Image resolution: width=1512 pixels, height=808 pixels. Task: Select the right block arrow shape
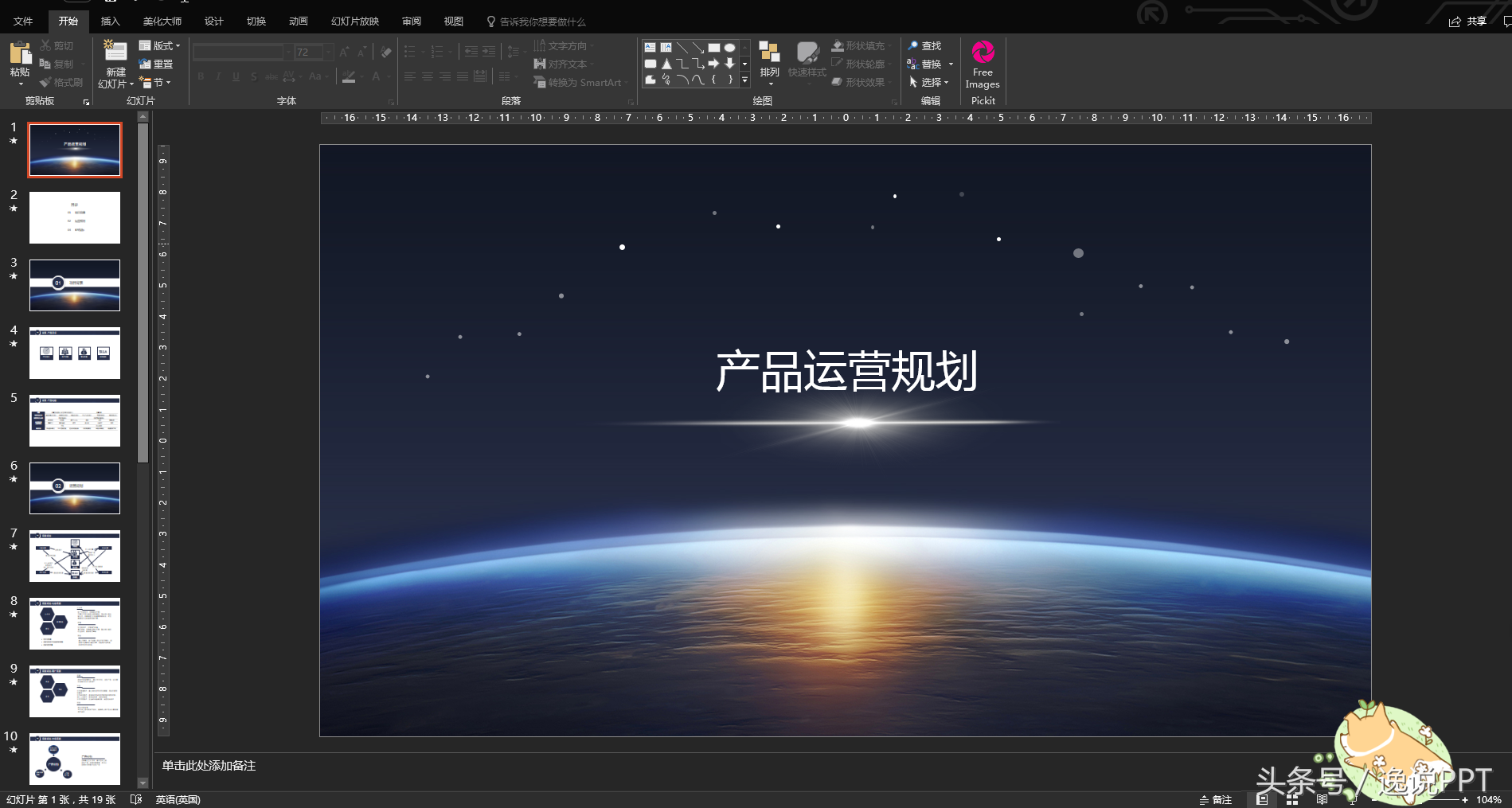714,64
